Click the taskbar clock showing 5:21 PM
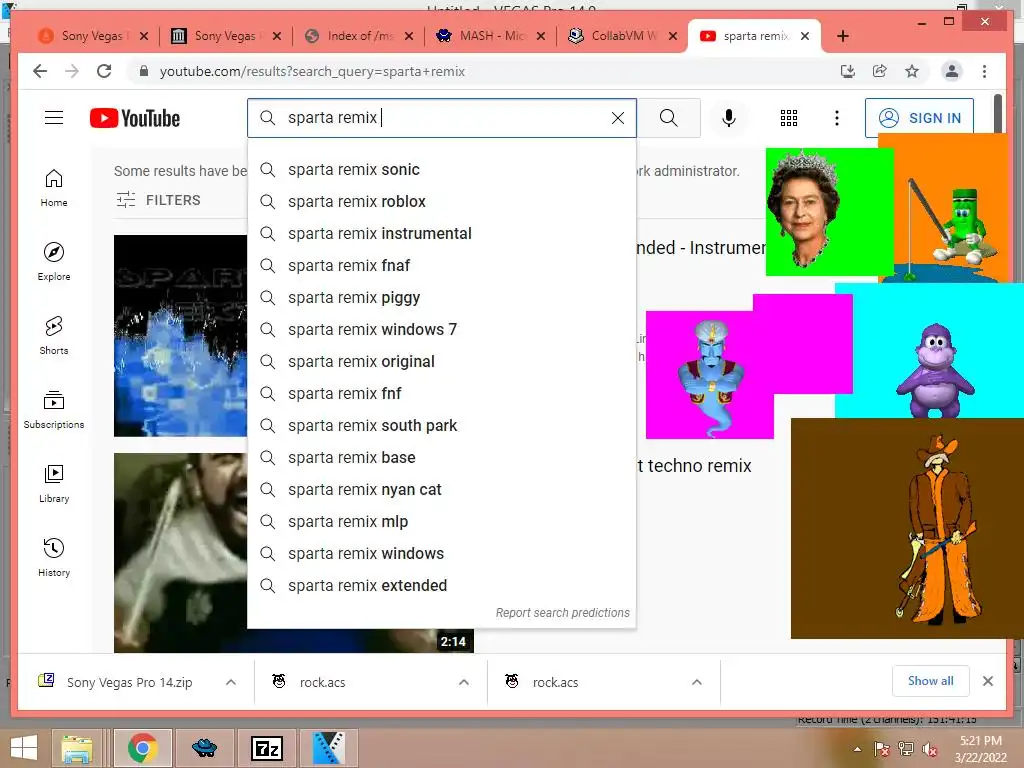 tap(980, 749)
